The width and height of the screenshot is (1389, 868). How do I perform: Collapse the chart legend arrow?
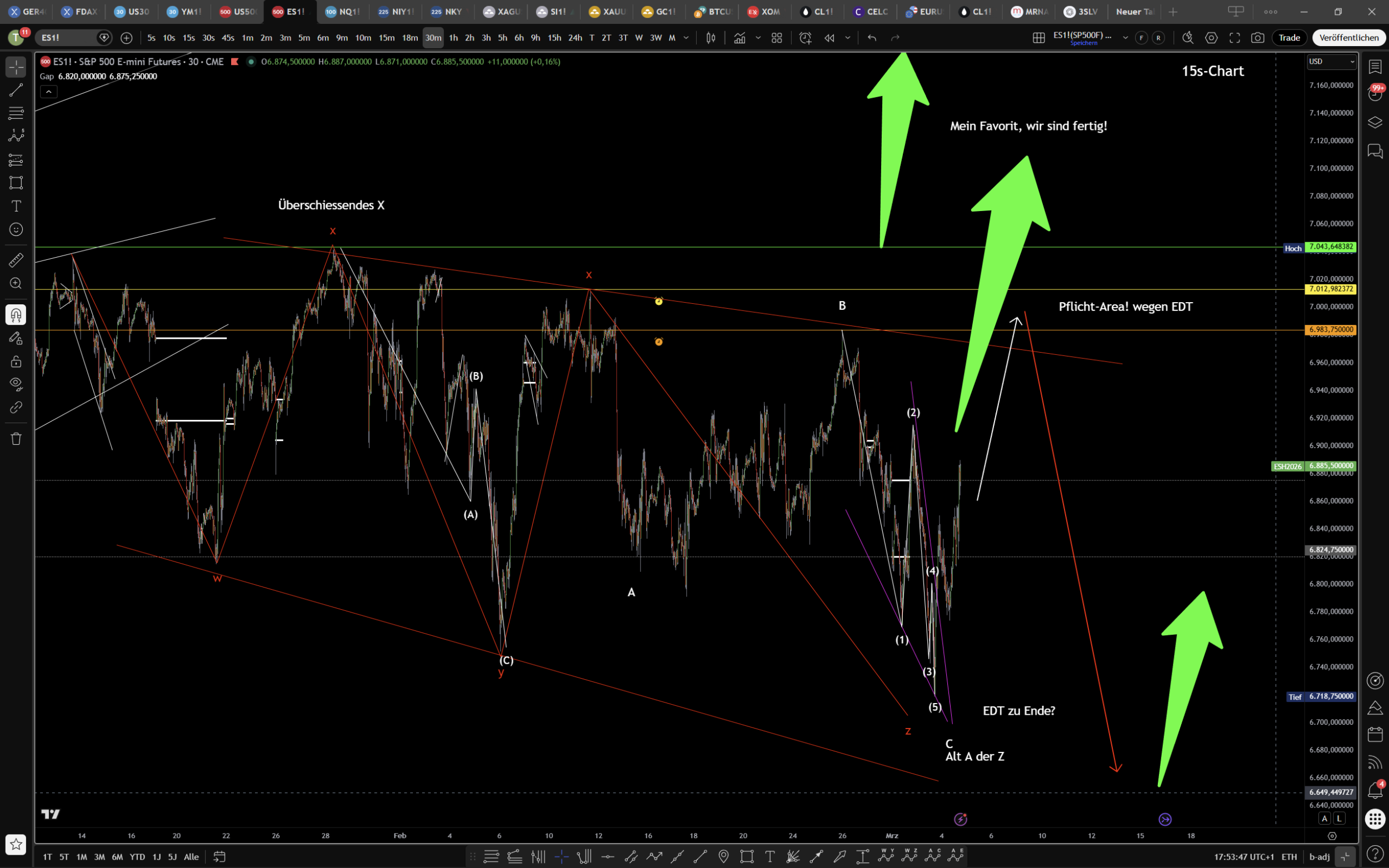click(49, 92)
